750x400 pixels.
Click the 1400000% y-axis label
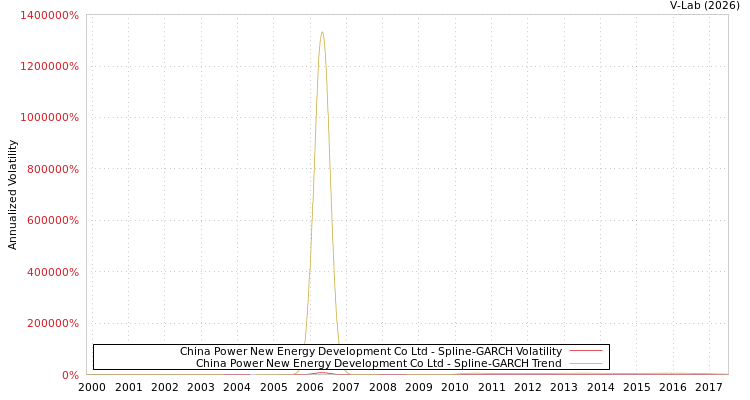click(x=49, y=15)
